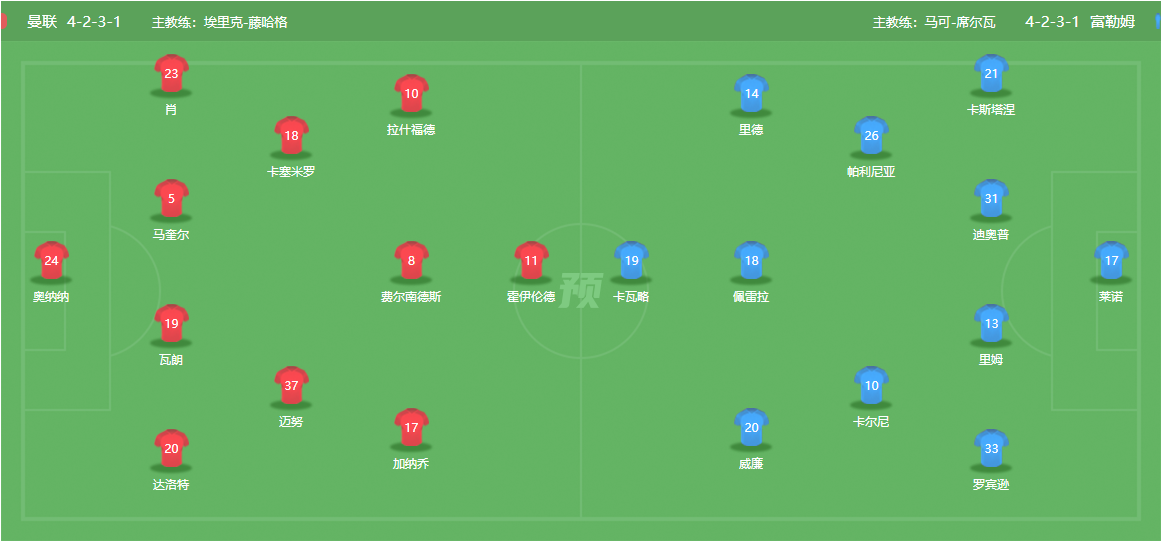This screenshot has height=541, width=1162.
Task: Click the red number 8 jersey 费尔南德斯
Action: [411, 261]
